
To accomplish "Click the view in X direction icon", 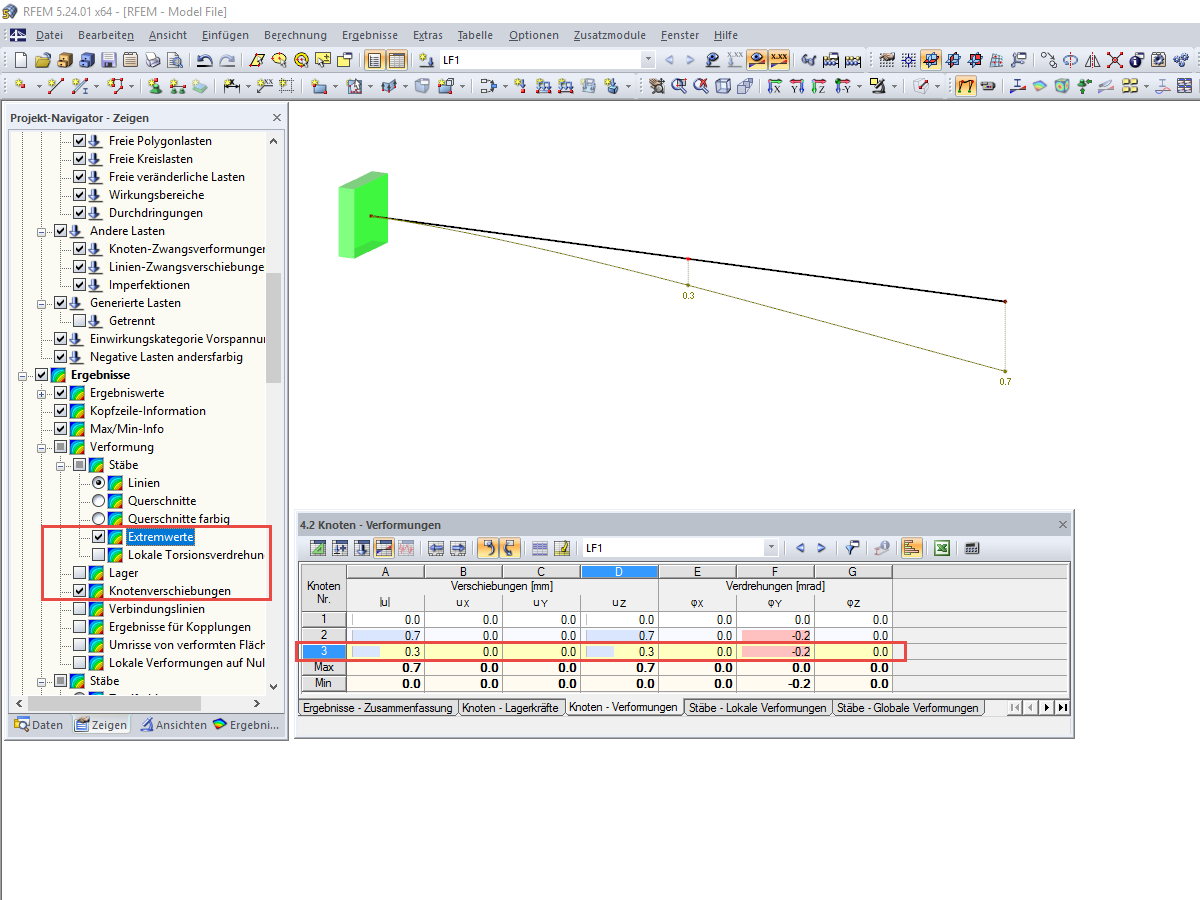I will 775,86.
